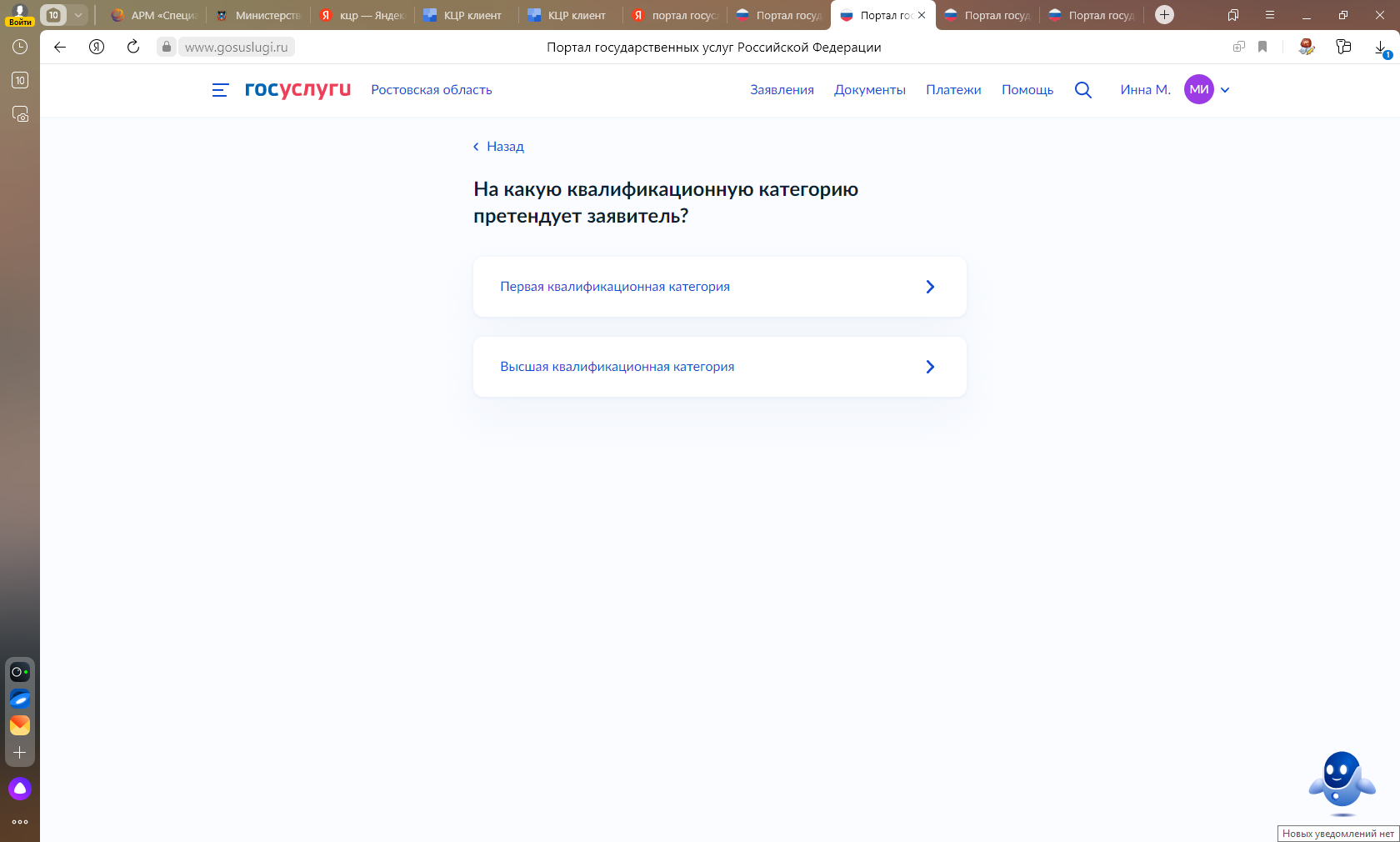Open history clock icon in sidebar
The image size is (1400, 842).
pyautogui.click(x=20, y=47)
